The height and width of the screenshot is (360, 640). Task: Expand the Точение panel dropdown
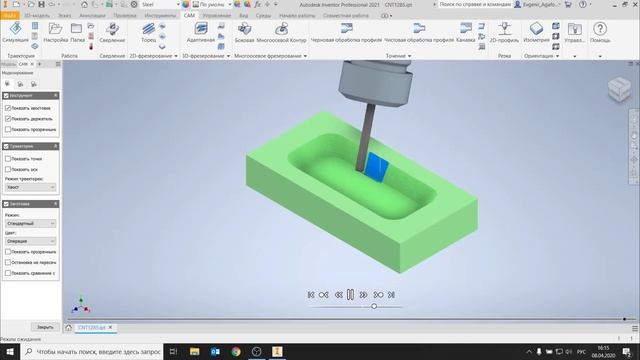(409, 56)
